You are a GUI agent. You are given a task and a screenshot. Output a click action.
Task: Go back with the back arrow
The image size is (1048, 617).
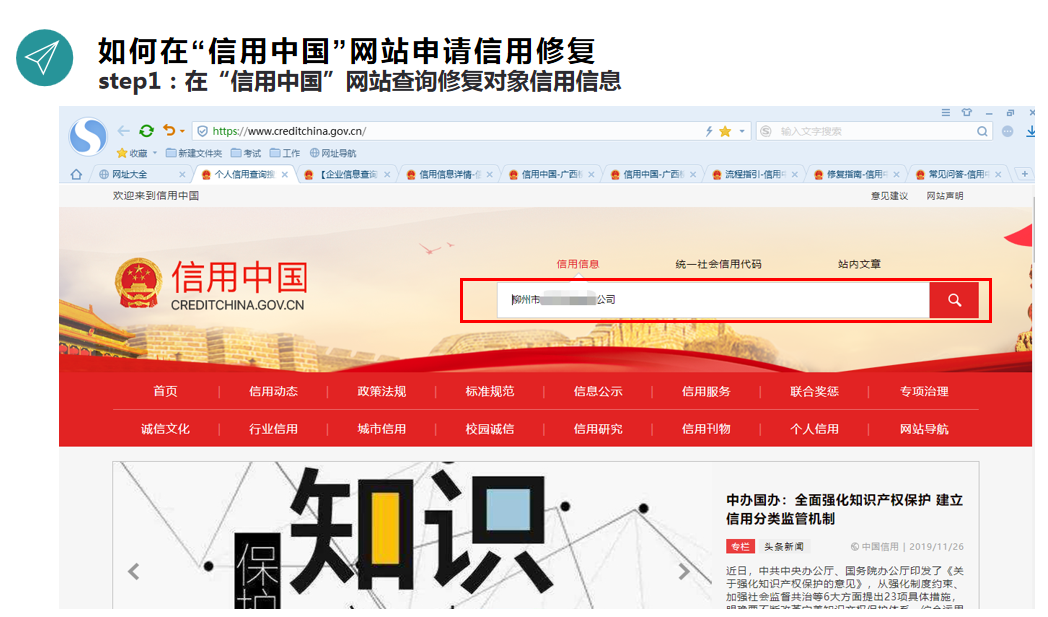click(x=124, y=131)
